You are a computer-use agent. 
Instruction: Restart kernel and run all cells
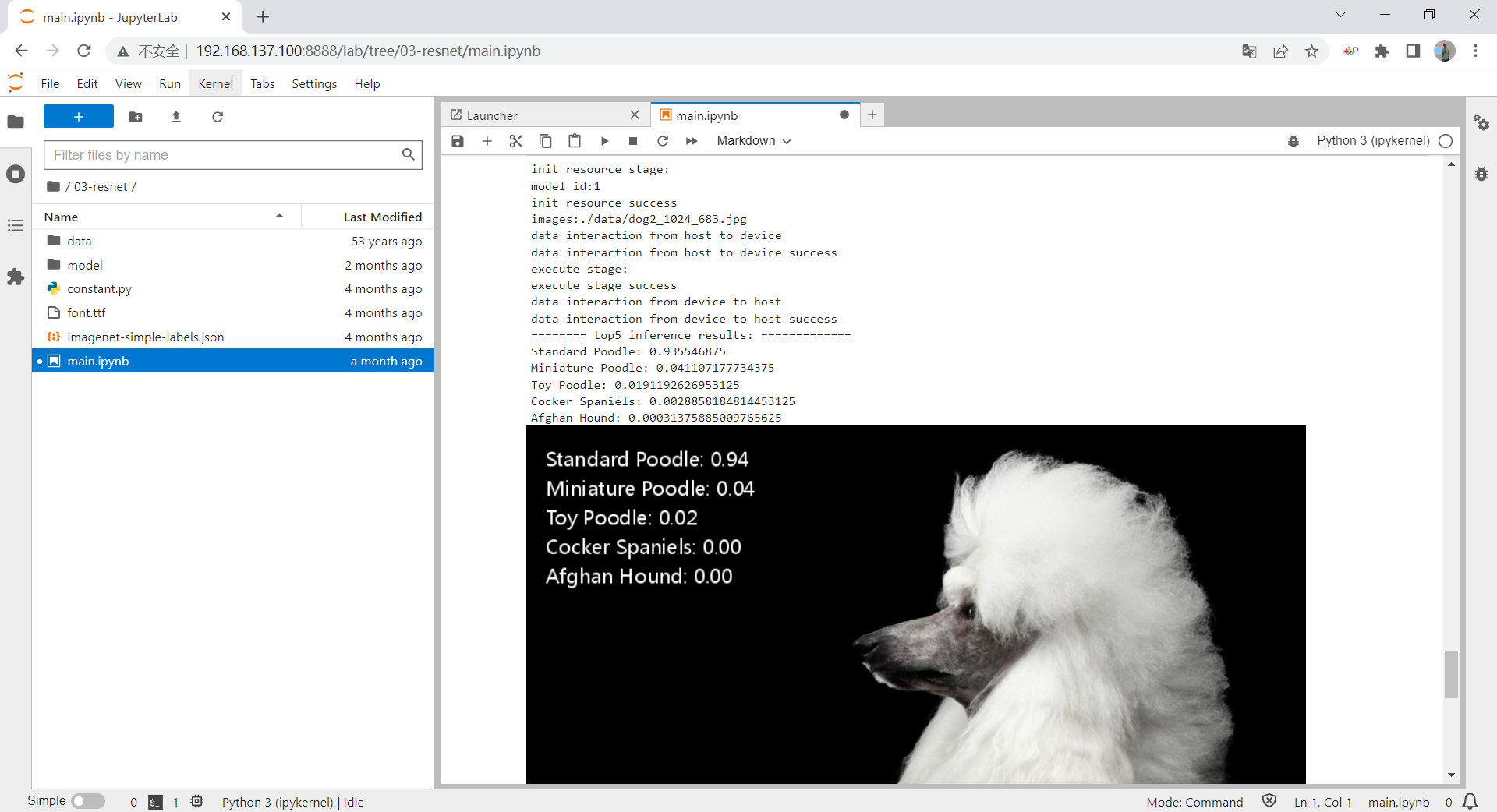coord(692,141)
